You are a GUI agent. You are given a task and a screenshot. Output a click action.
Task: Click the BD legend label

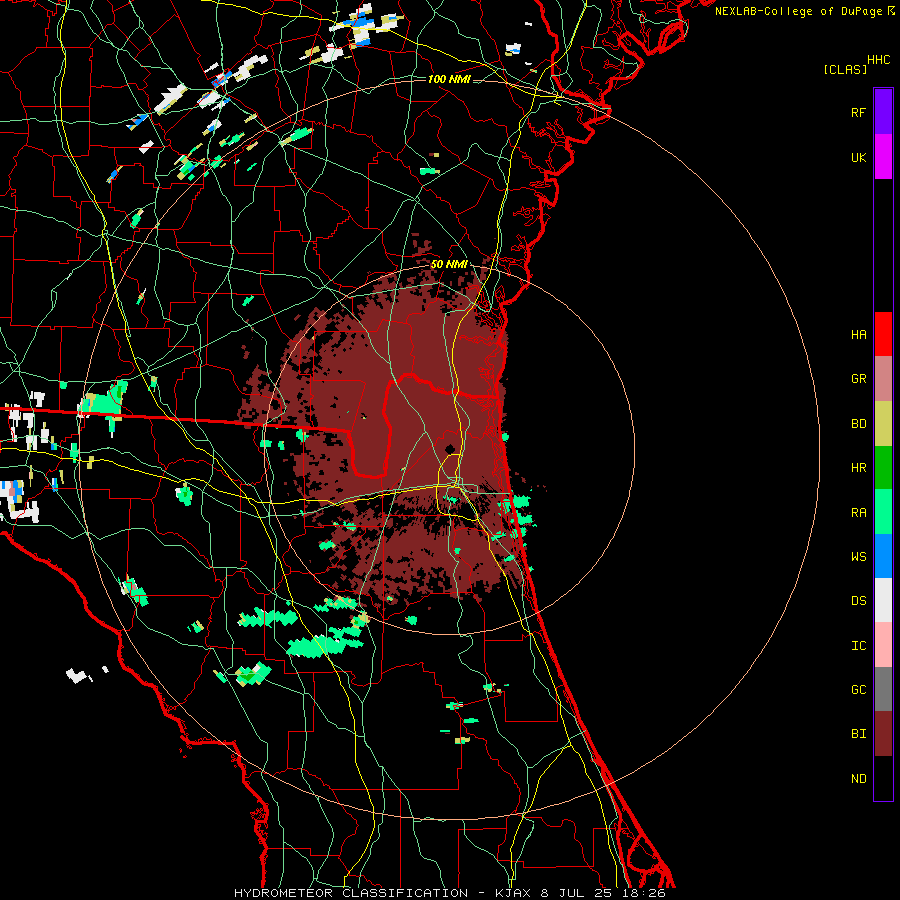tap(859, 424)
